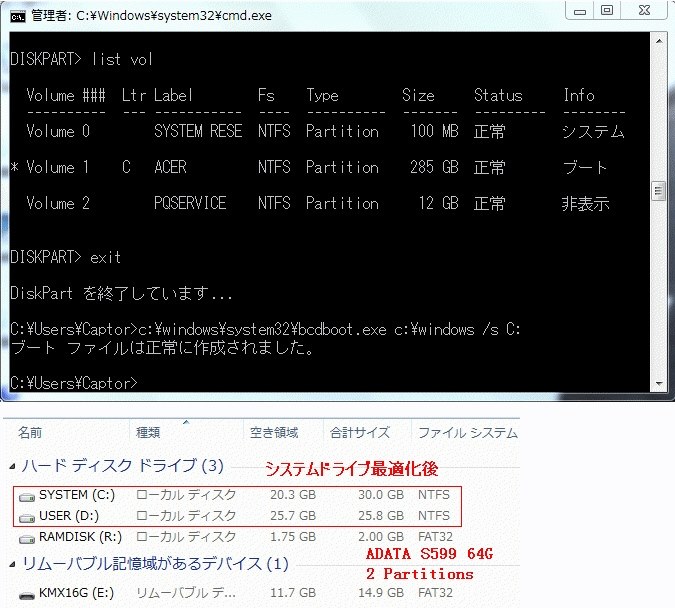
Task: Click the 11.7 GB free space value
Action: point(293,592)
